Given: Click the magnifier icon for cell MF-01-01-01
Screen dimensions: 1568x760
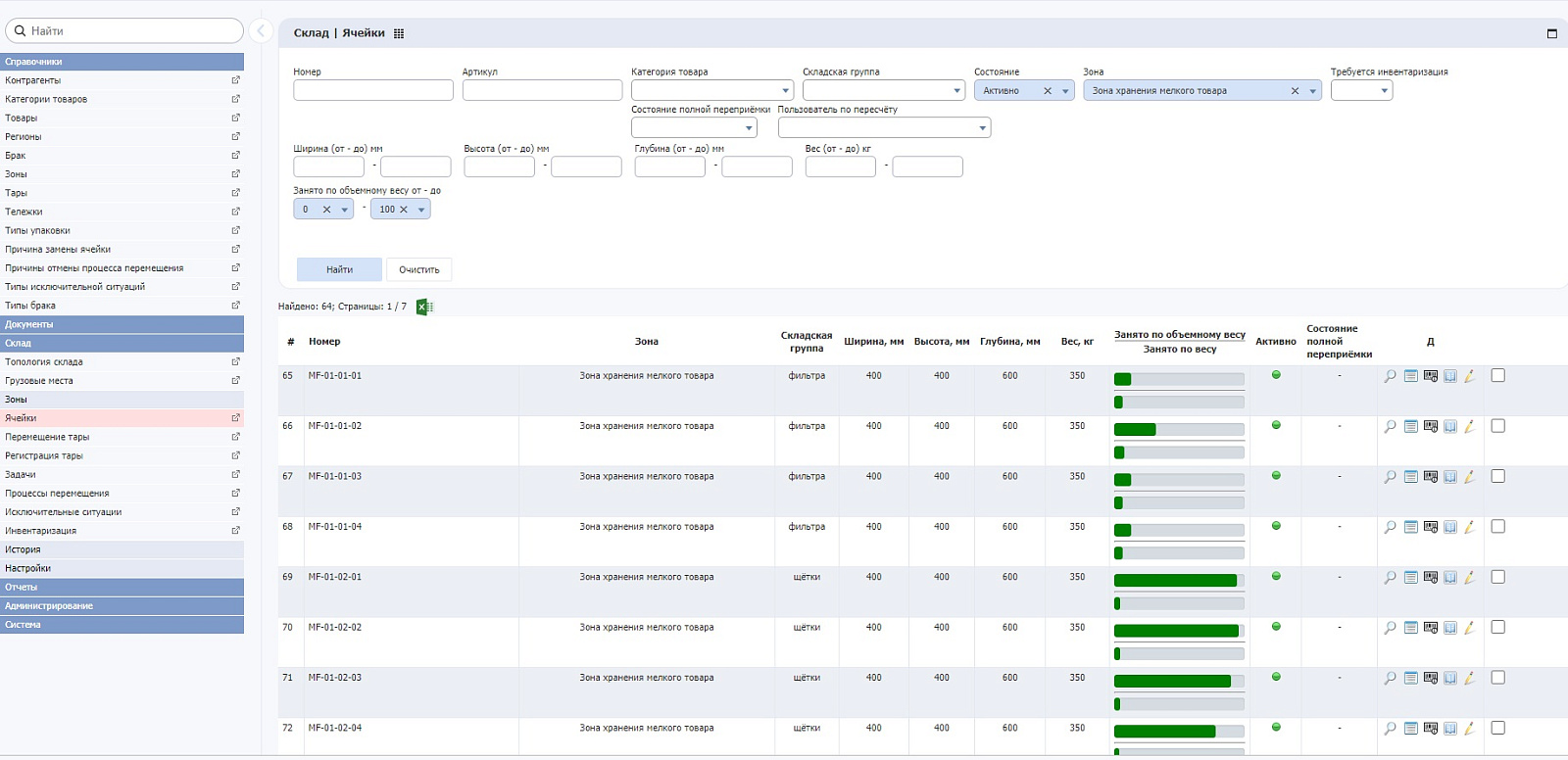Looking at the screenshot, I should click(1390, 376).
